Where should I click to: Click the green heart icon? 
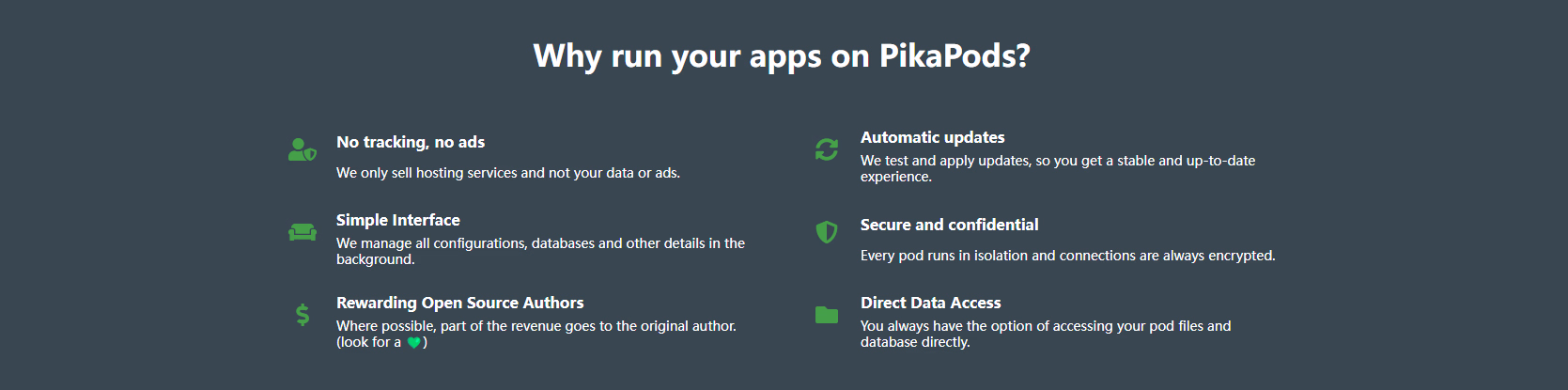click(x=413, y=343)
